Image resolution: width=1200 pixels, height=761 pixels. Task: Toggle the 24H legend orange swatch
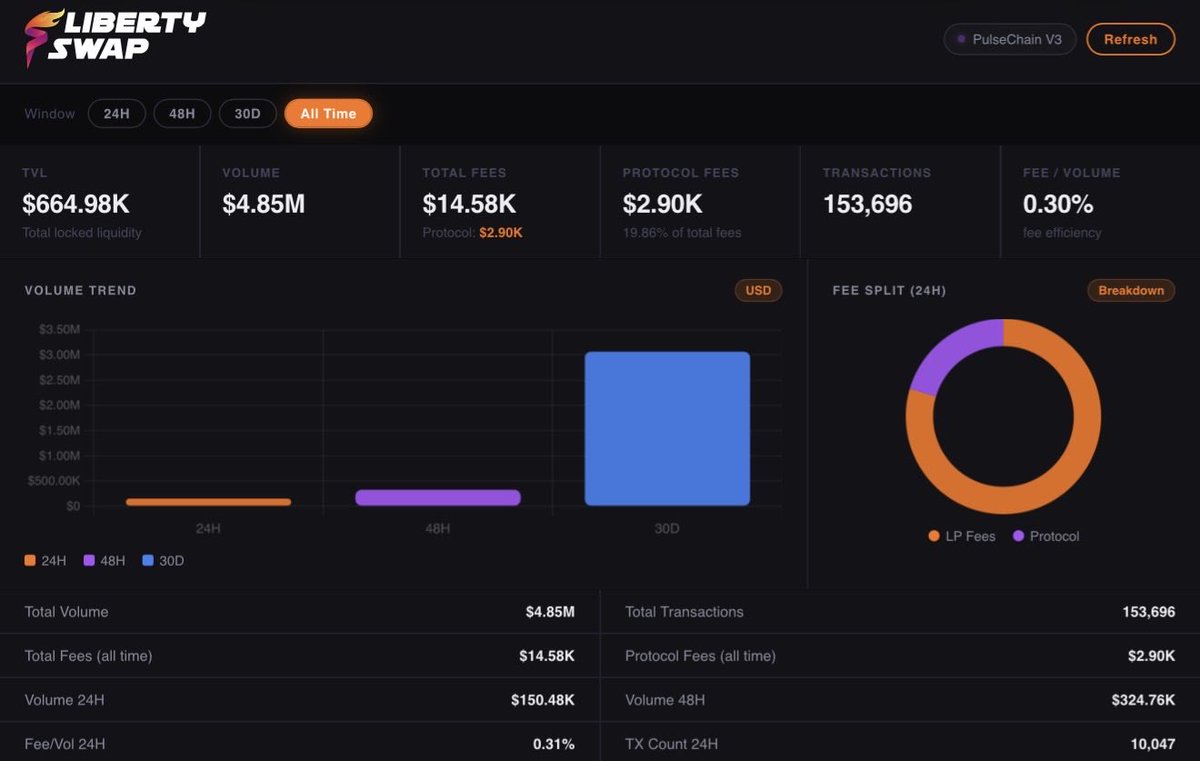point(30,561)
